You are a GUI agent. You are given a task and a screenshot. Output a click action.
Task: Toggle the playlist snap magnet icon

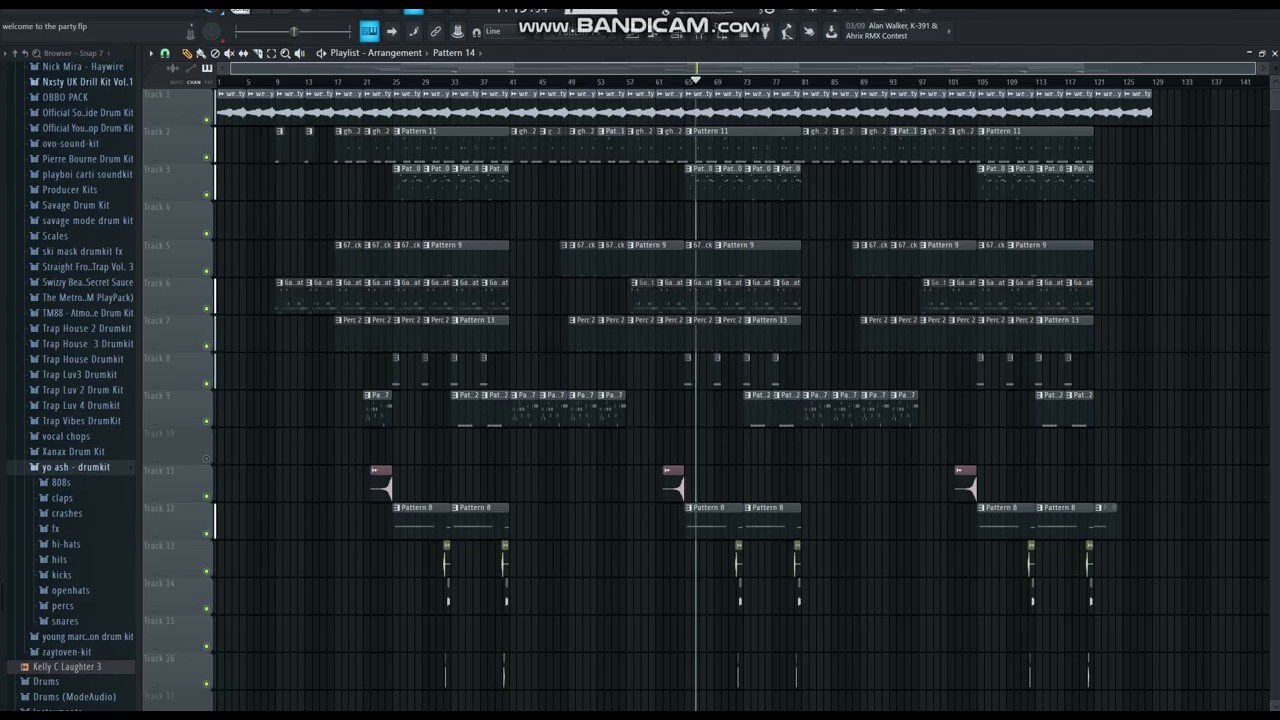(165, 53)
